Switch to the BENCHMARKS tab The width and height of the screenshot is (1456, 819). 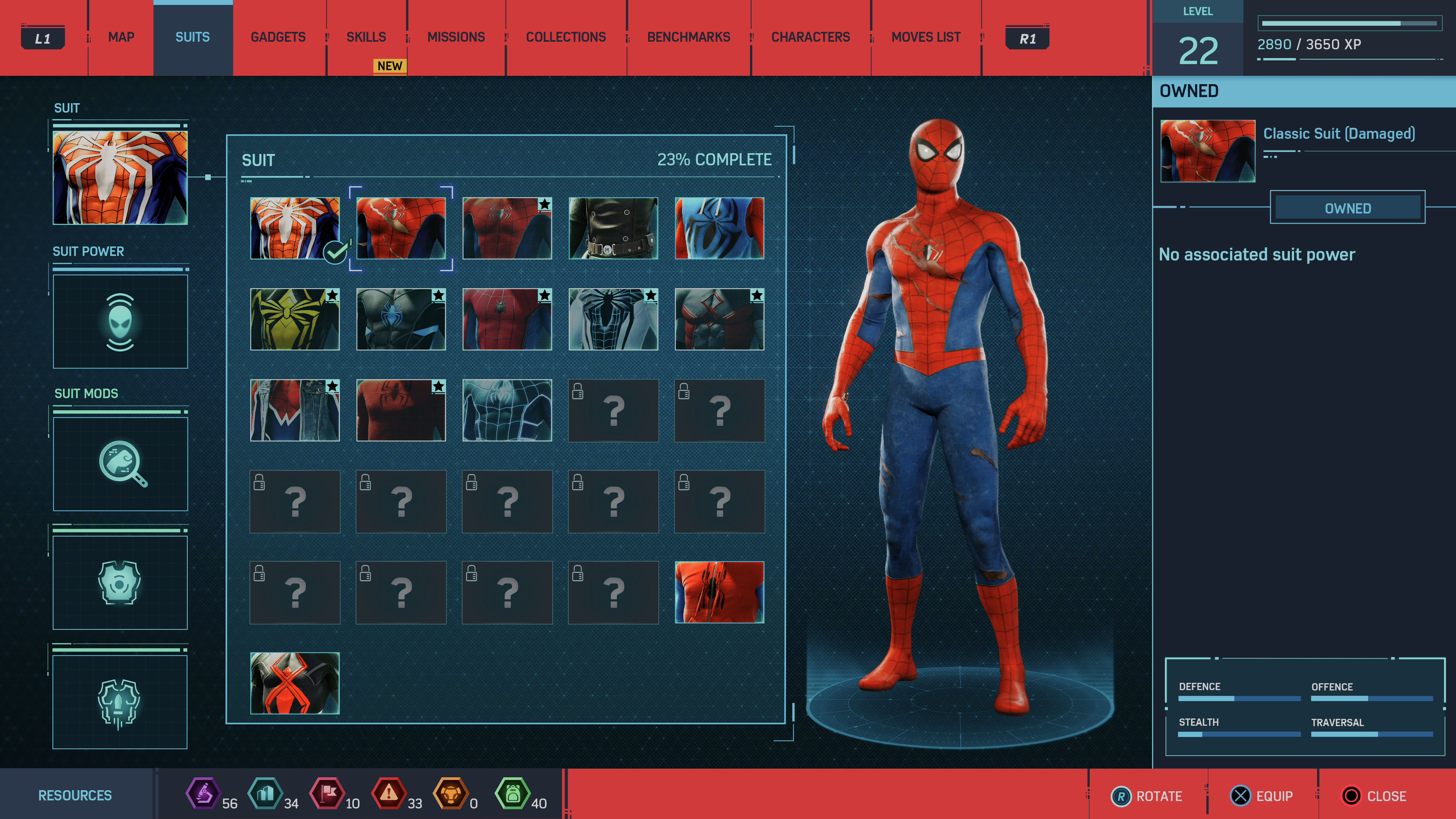(x=689, y=37)
